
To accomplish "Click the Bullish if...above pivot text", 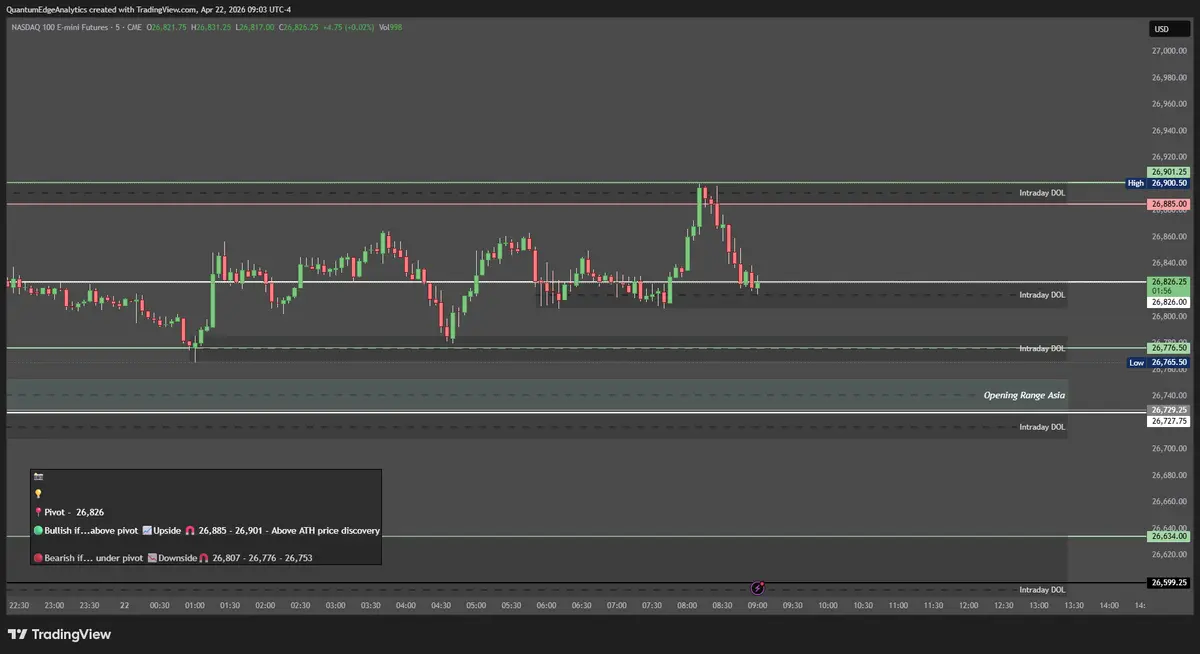I will click(x=91, y=530).
